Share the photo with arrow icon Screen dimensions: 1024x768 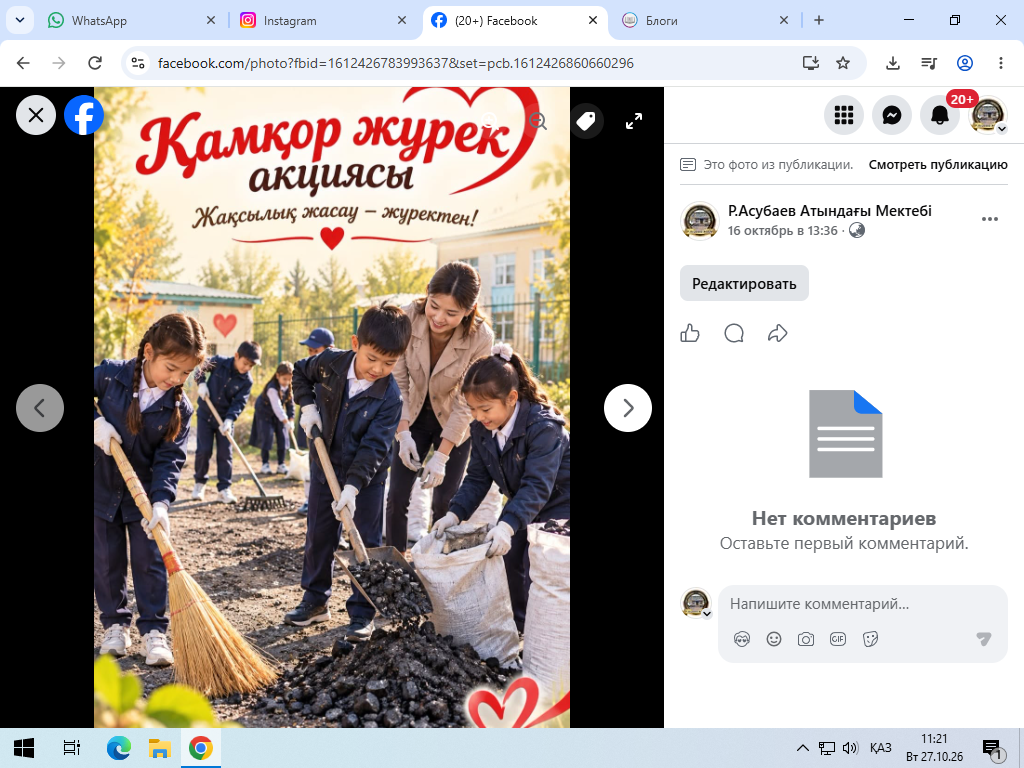(x=777, y=333)
